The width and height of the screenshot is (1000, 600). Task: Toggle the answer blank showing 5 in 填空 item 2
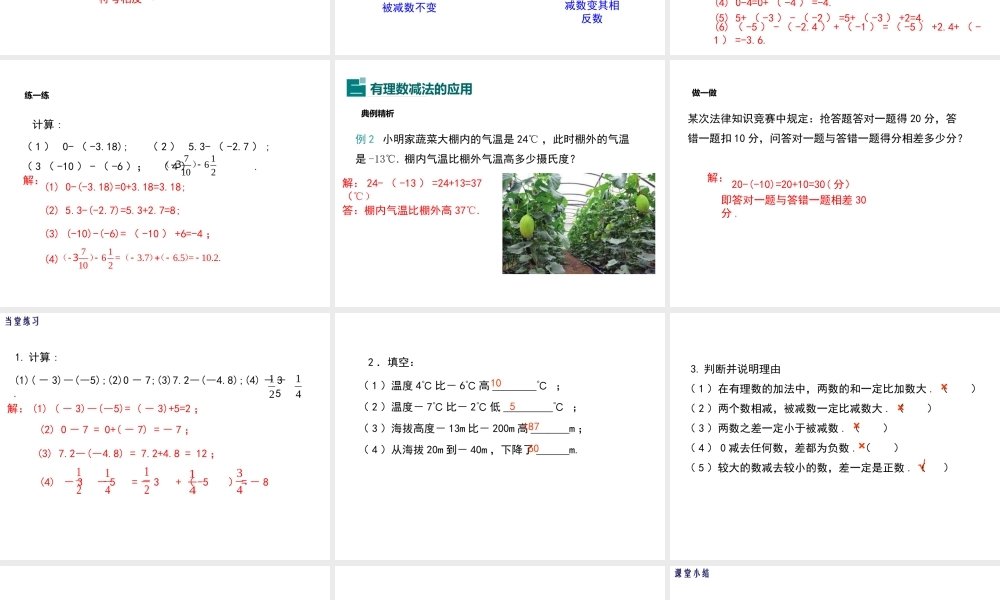coord(510,407)
